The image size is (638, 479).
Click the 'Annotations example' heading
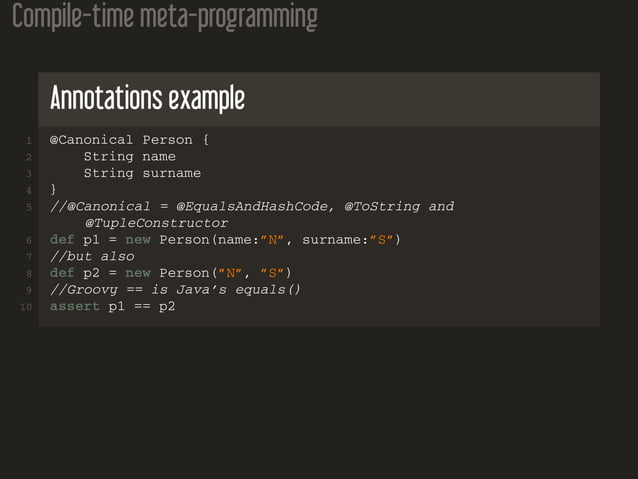click(147, 99)
